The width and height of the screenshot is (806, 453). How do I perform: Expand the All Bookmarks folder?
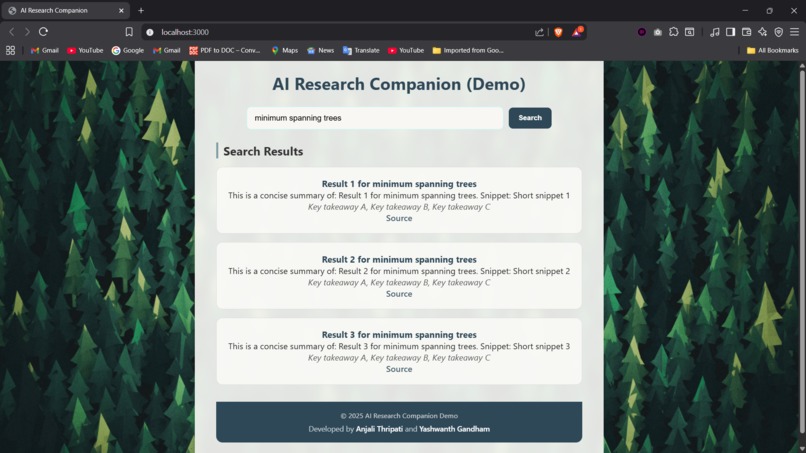click(x=773, y=50)
